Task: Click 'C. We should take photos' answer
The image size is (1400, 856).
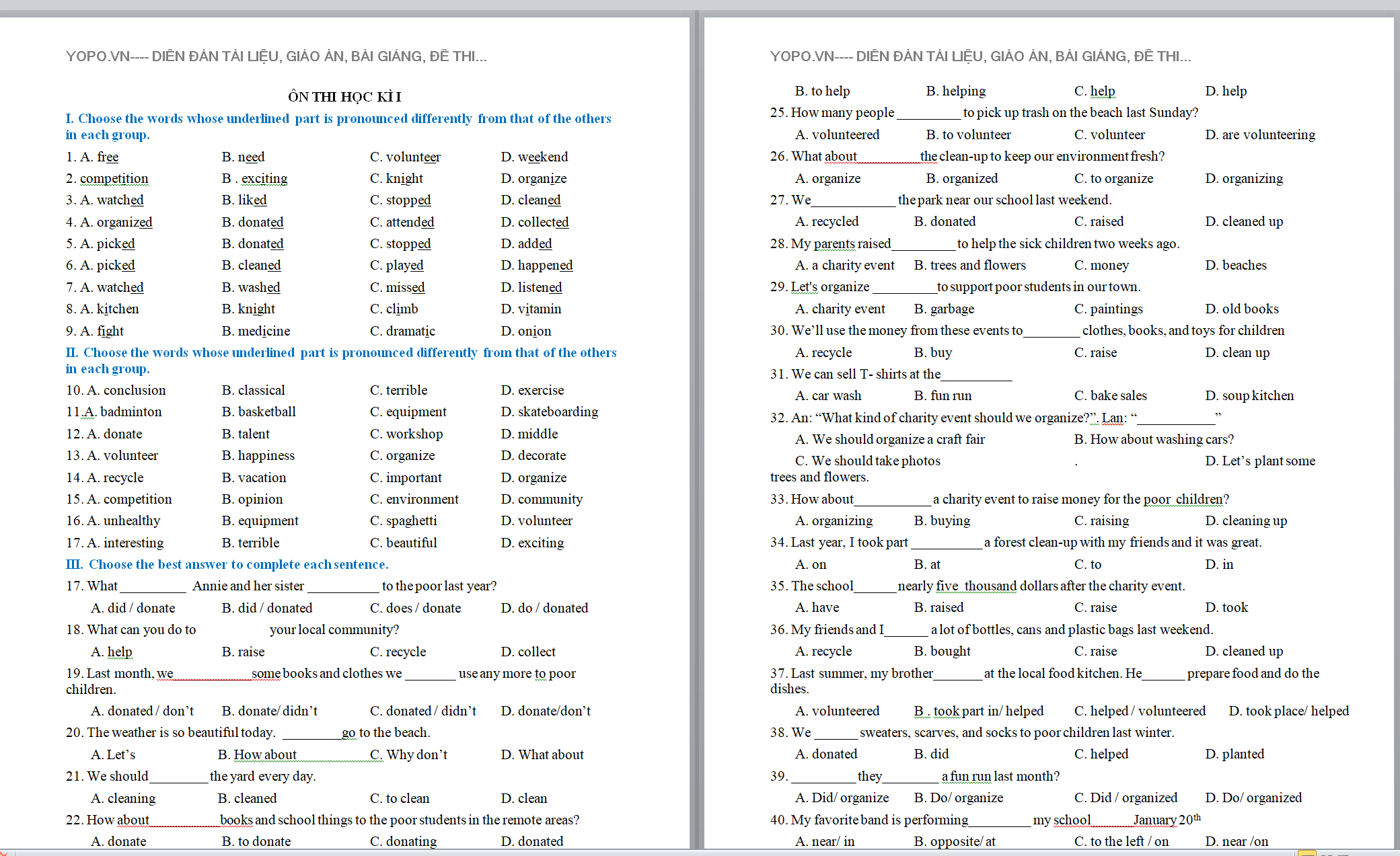Action: 867,461
